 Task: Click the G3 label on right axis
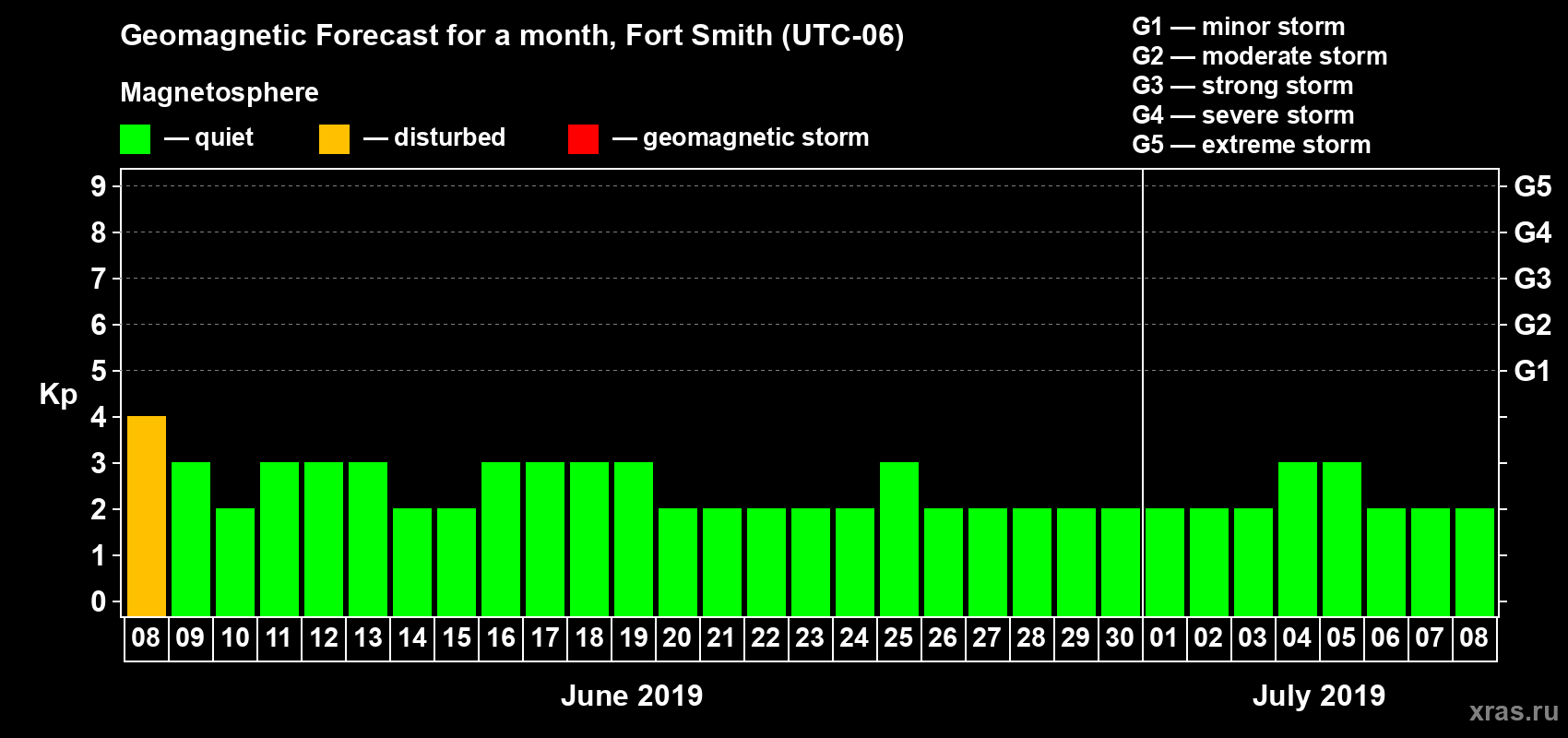click(1533, 279)
